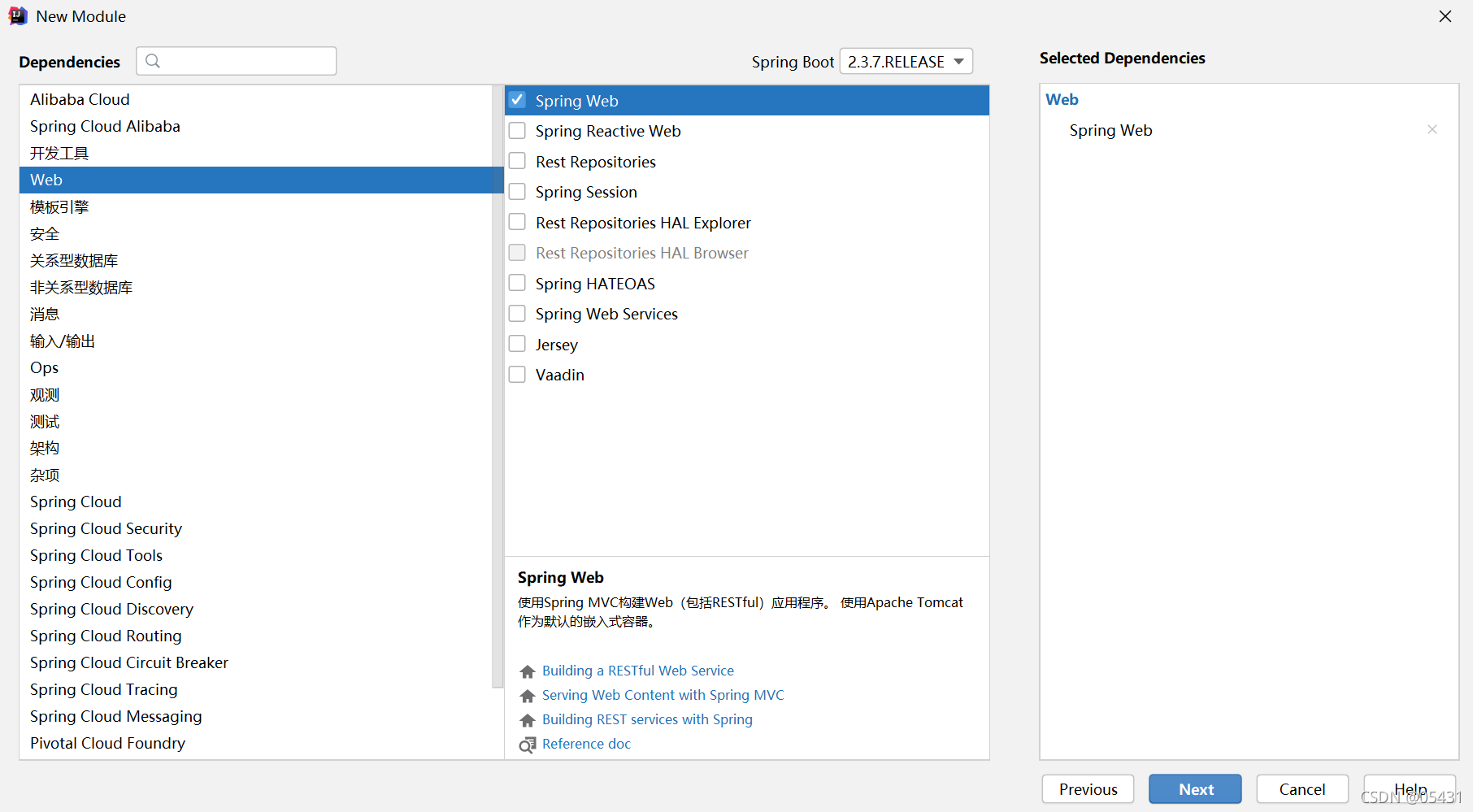This screenshot has width=1473, height=812.
Task: Select the Spring Cloud Security category
Action: pos(106,528)
